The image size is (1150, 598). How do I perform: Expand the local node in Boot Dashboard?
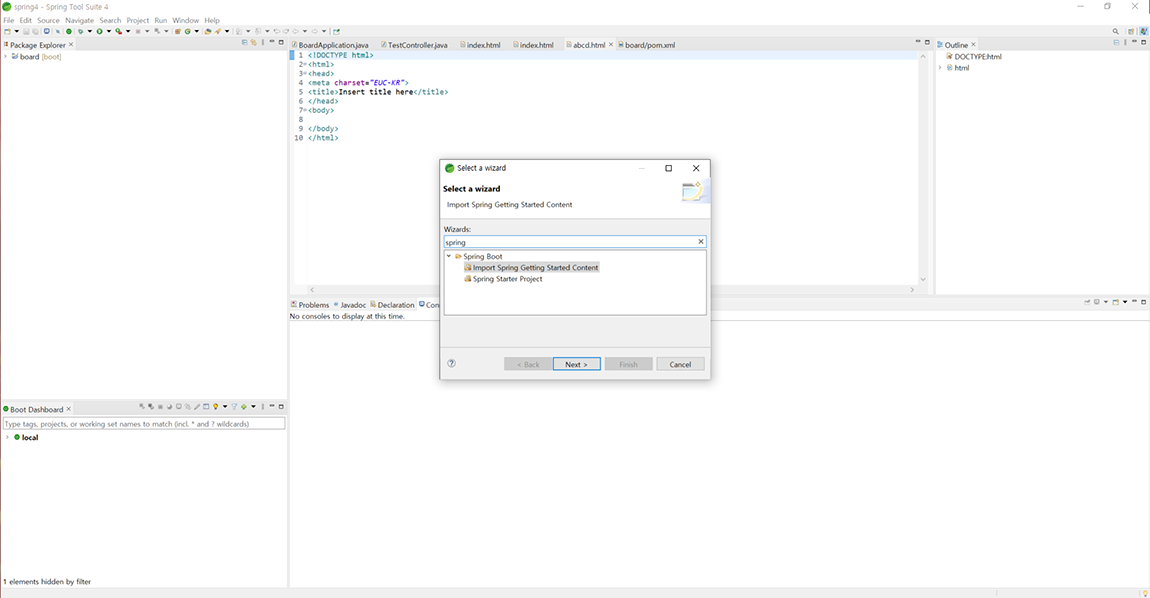click(7, 437)
